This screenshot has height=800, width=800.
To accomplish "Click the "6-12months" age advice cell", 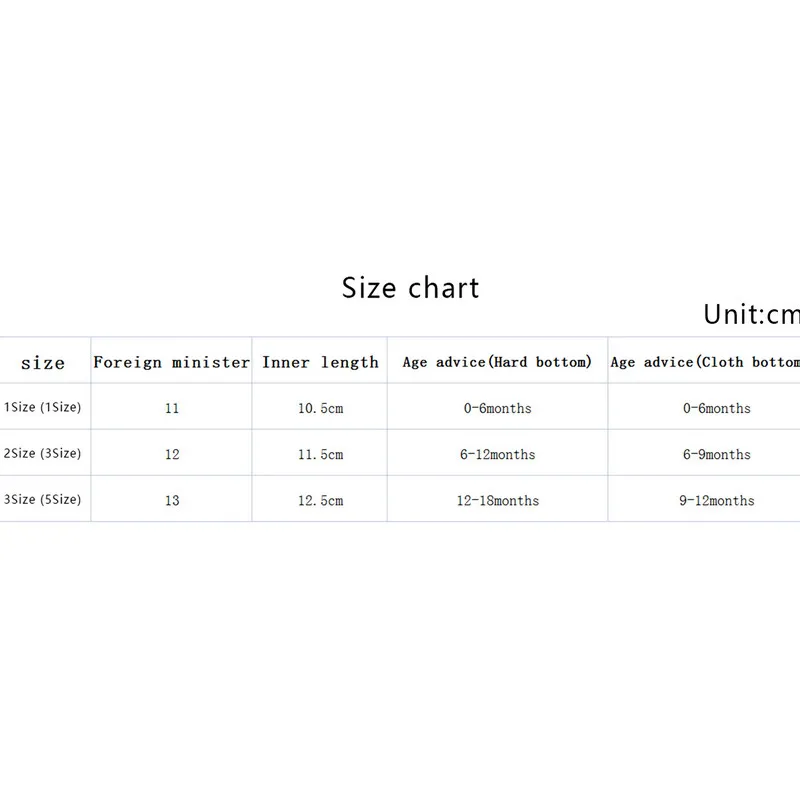I will (x=497, y=454).
